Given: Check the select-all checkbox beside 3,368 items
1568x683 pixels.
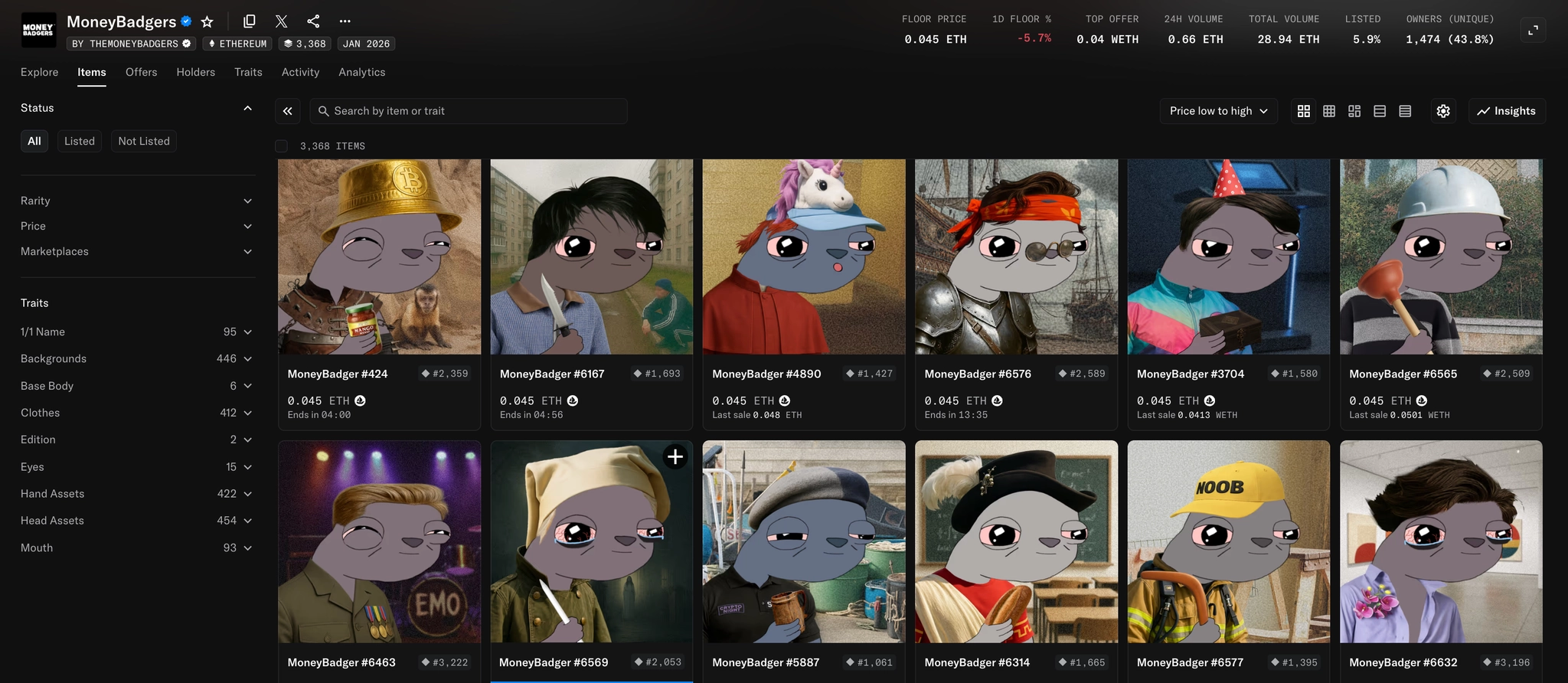Looking at the screenshot, I should [x=282, y=146].
